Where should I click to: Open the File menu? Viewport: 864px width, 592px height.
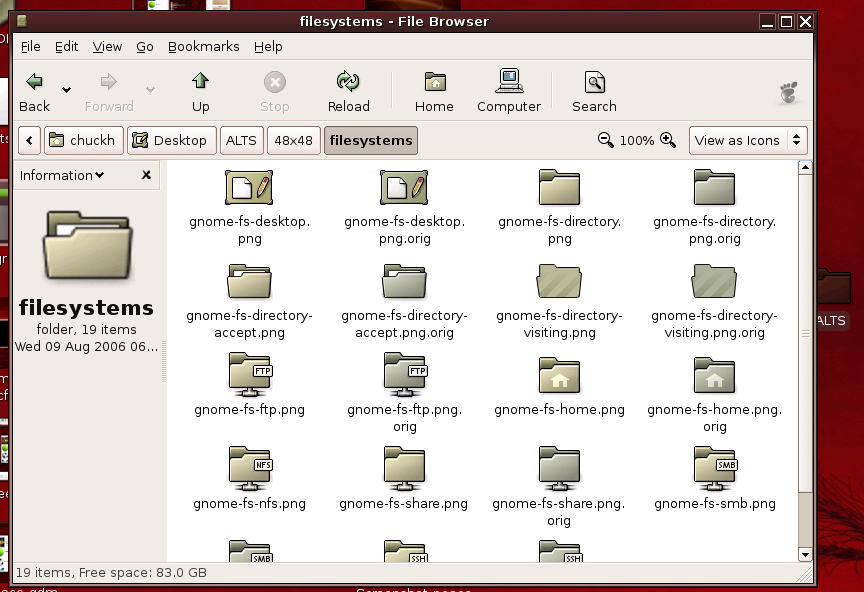click(30, 47)
